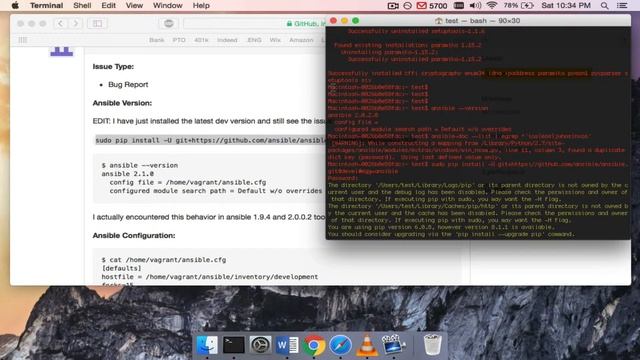Click the 'cat /home/vagrant/ansible.cfg' line
Viewport: 640px width, 360px height.
click(x=164, y=260)
